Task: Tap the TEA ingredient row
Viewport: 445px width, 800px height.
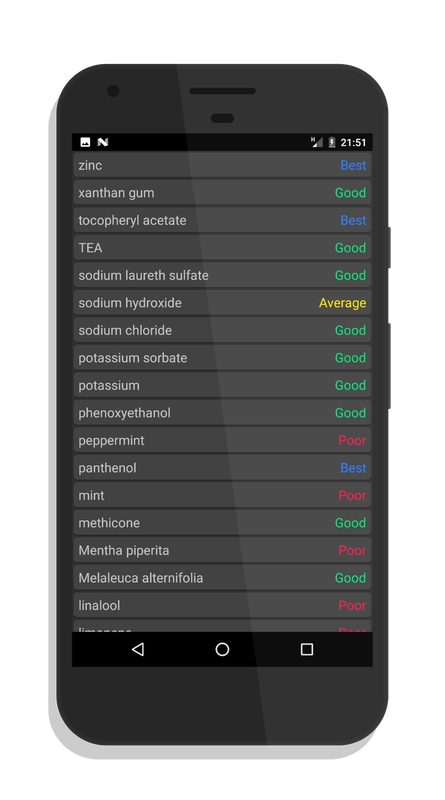Action: pos(222,247)
